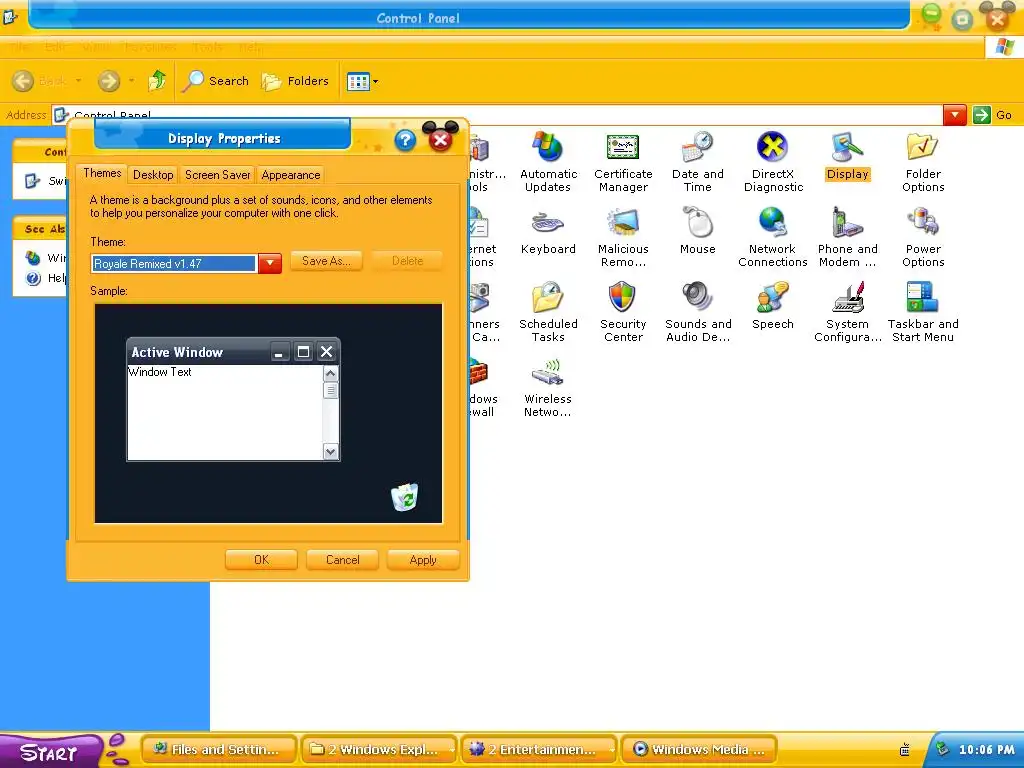Switch to Windows Media taskbar item
This screenshot has width=1024, height=768.
click(699, 749)
